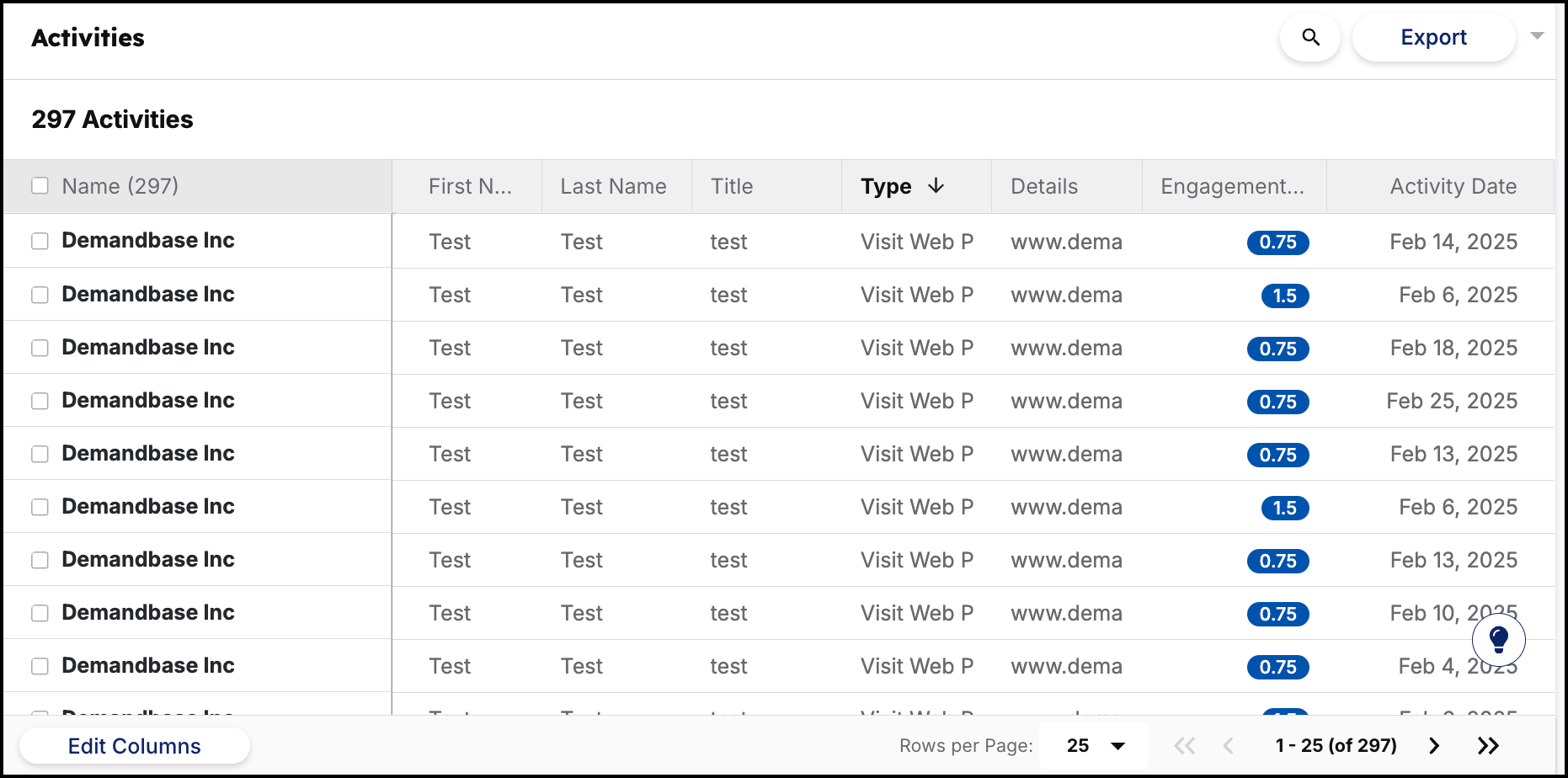
Task: Check the Feb 10, 2025 row checkbox
Action: 40,613
